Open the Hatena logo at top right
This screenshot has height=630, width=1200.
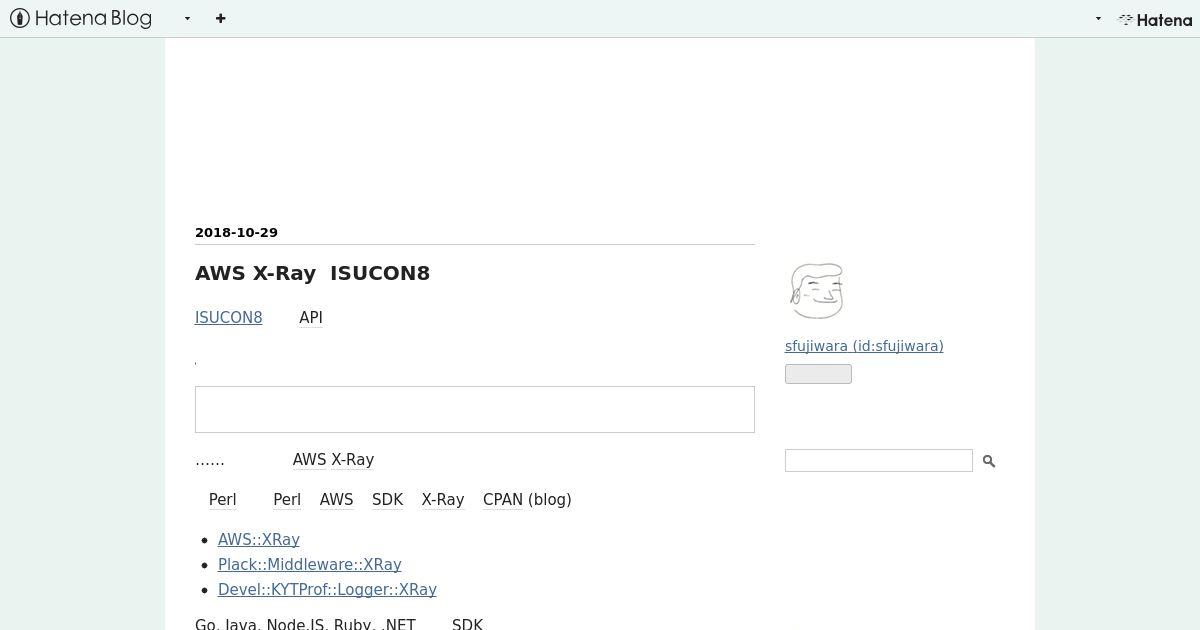click(x=1155, y=19)
